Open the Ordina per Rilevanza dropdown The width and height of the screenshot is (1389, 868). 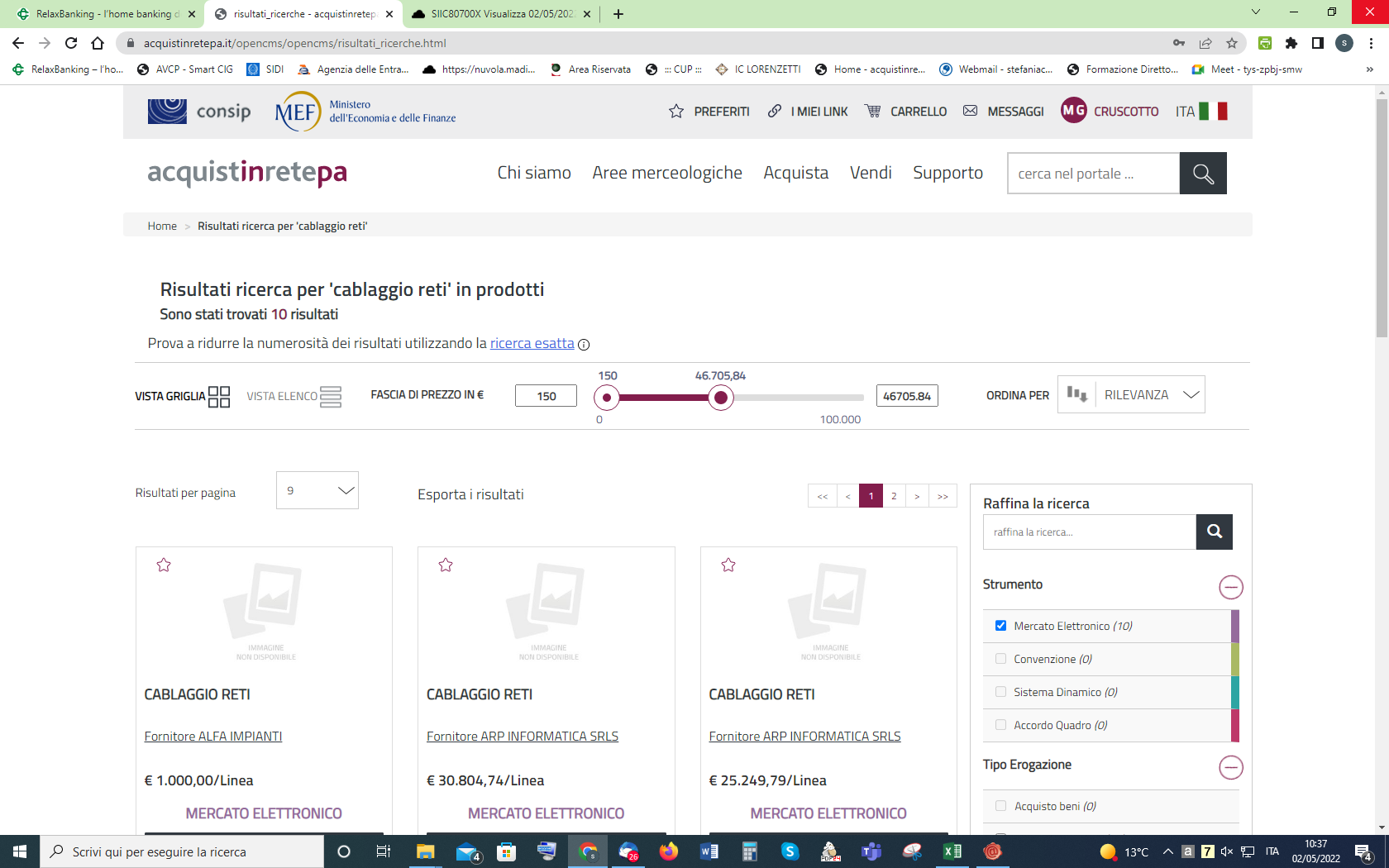[1150, 394]
